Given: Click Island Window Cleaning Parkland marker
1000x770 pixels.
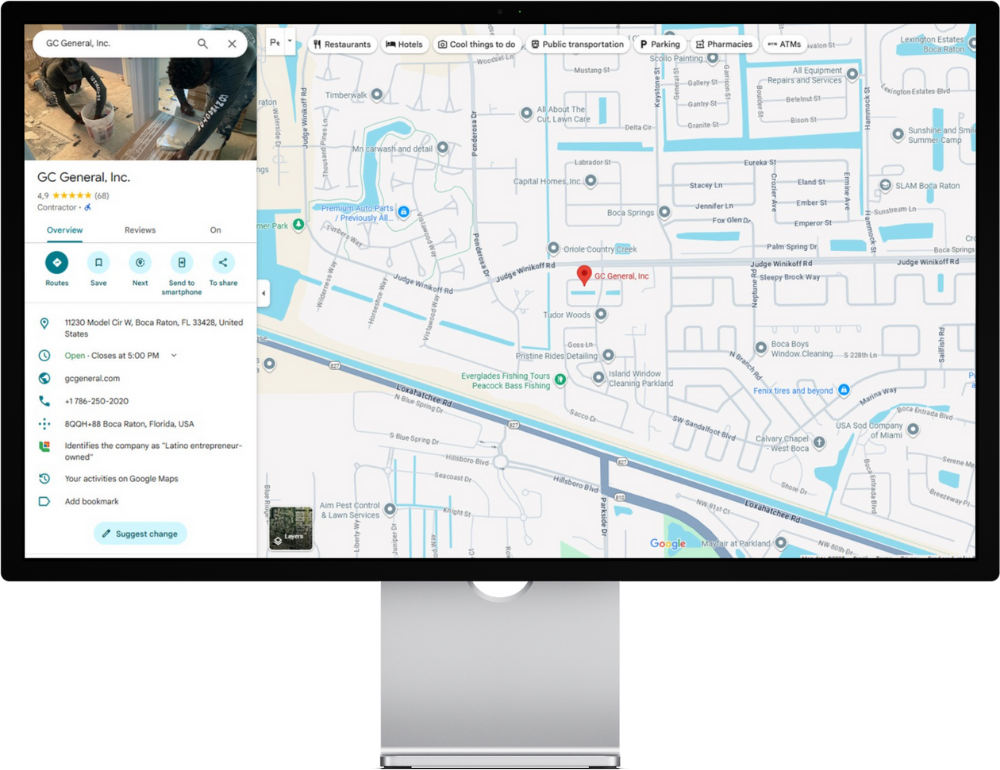Looking at the screenshot, I should [598, 378].
